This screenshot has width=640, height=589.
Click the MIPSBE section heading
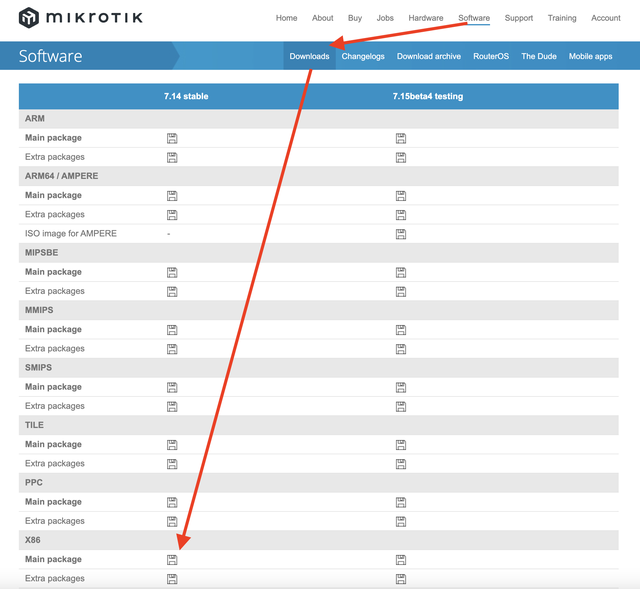42,253
